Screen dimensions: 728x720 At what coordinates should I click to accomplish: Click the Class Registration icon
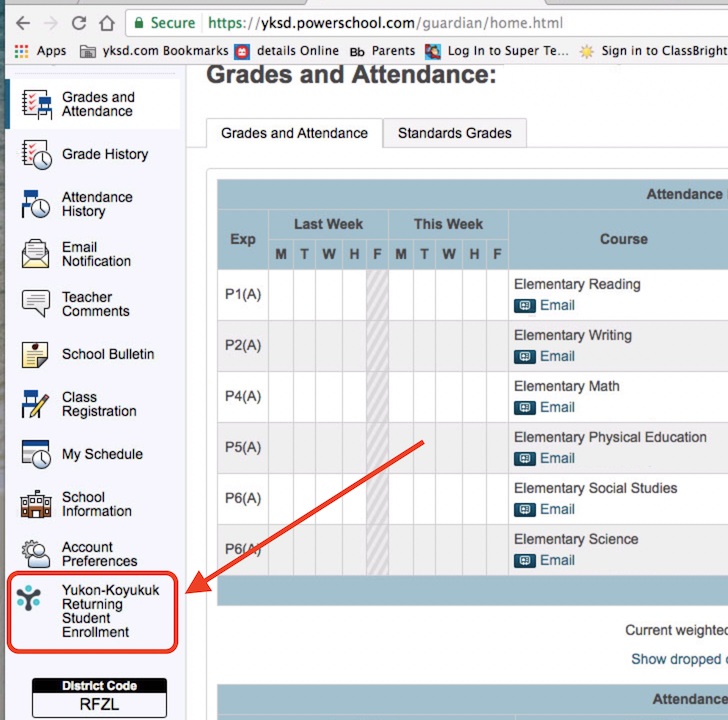click(36, 404)
